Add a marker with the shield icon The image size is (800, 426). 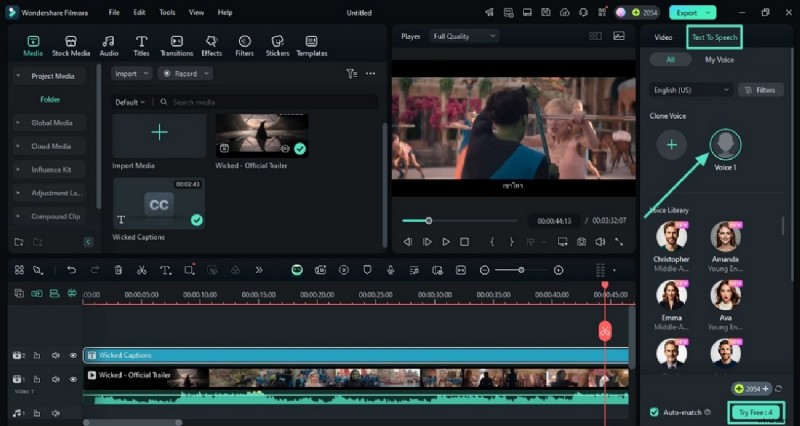(x=367, y=270)
